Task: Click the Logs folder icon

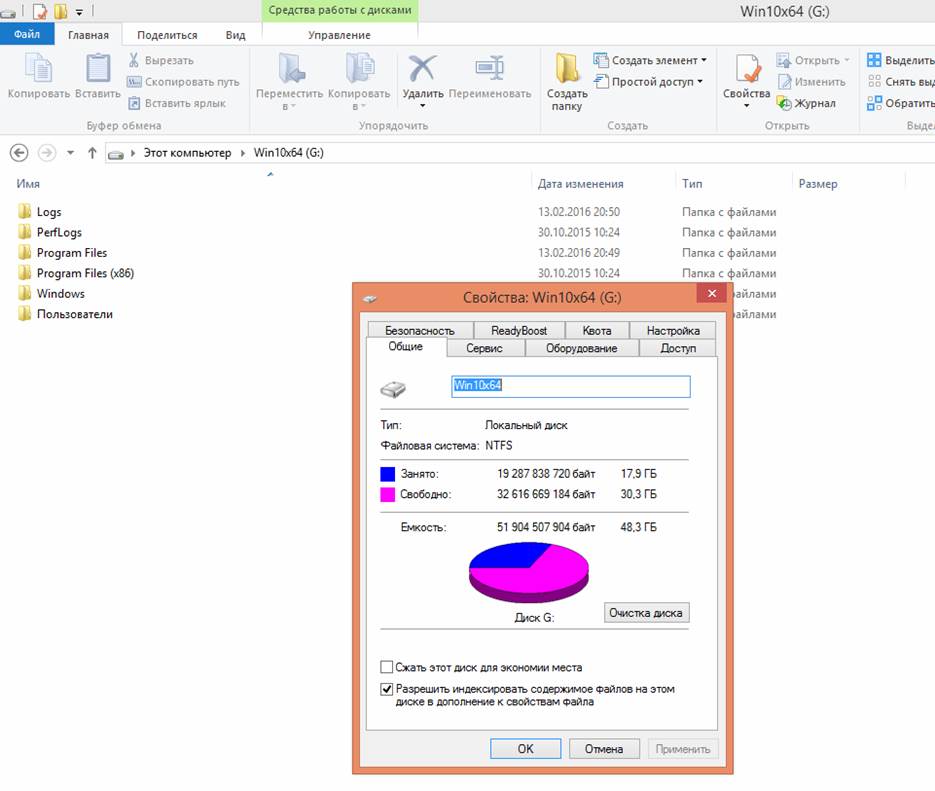Action: coord(24,211)
